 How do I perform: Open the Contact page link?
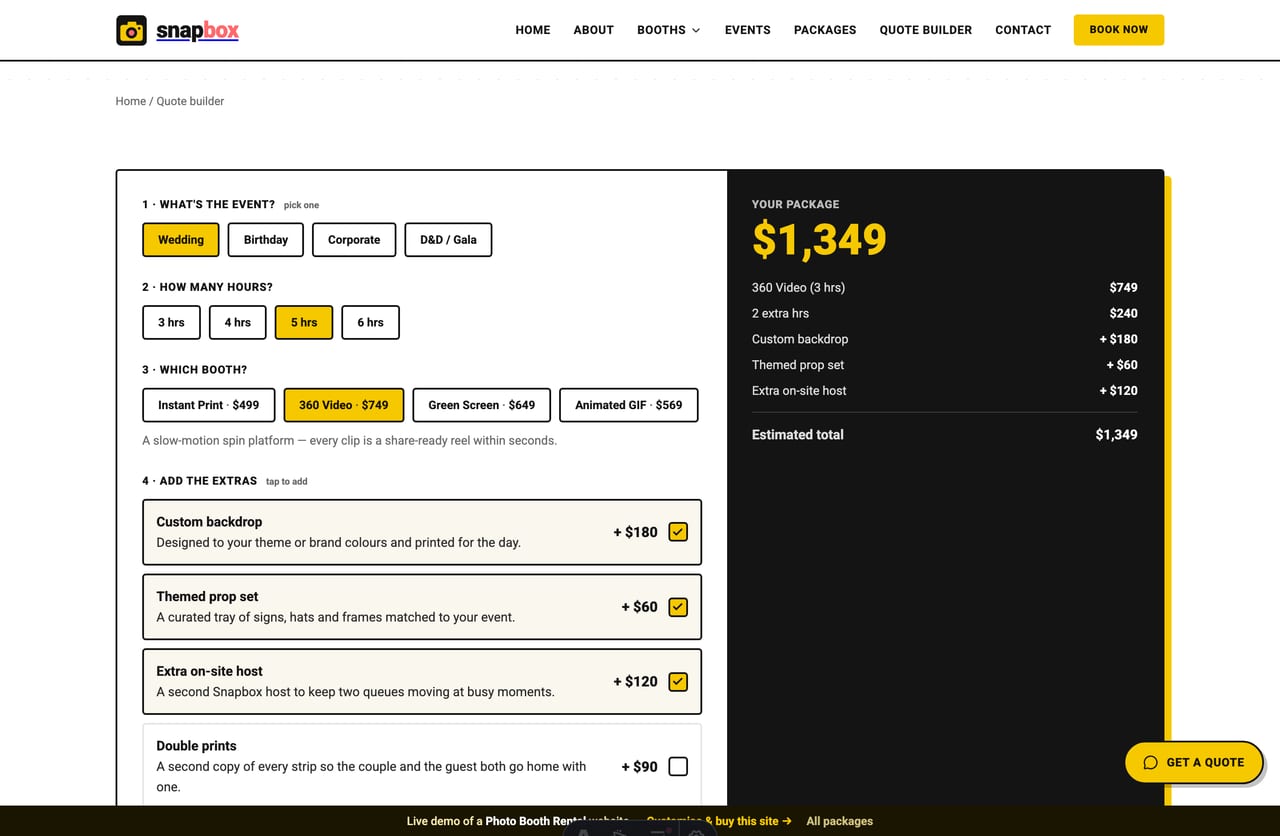[x=1023, y=30]
